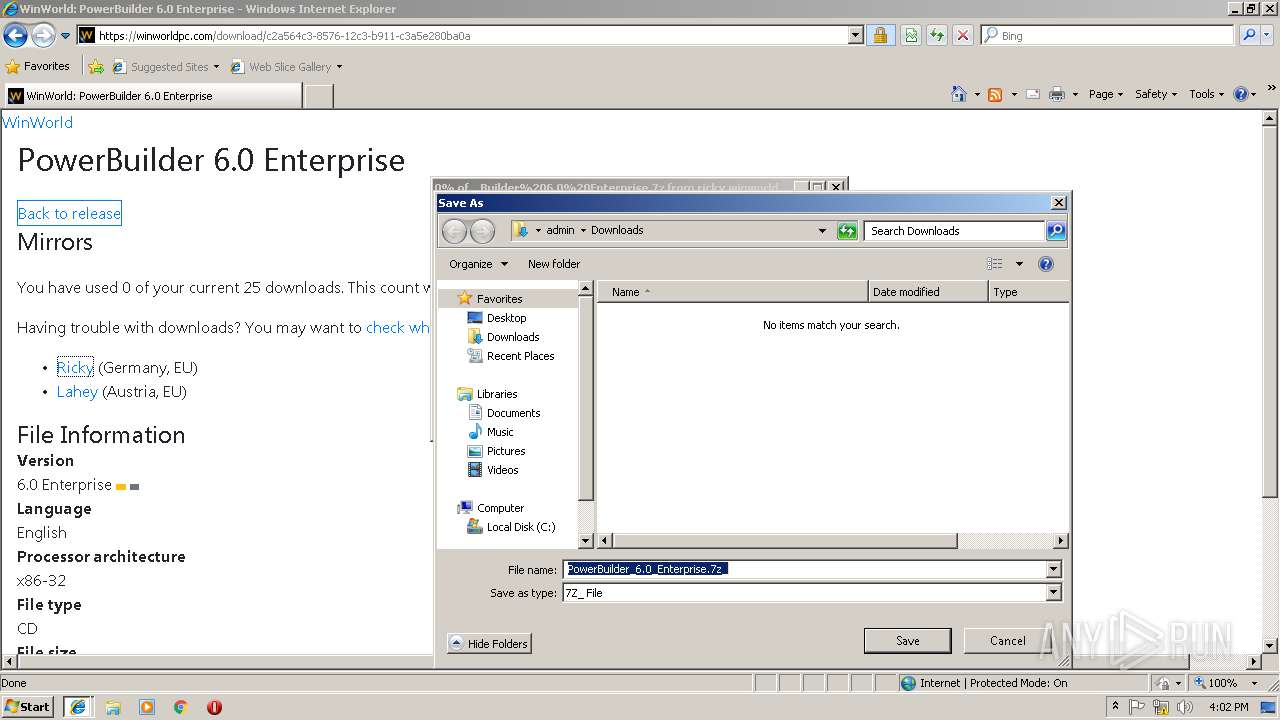The height and width of the screenshot is (720, 1280).
Task: Open Save As help icon
Action: click(x=1046, y=264)
